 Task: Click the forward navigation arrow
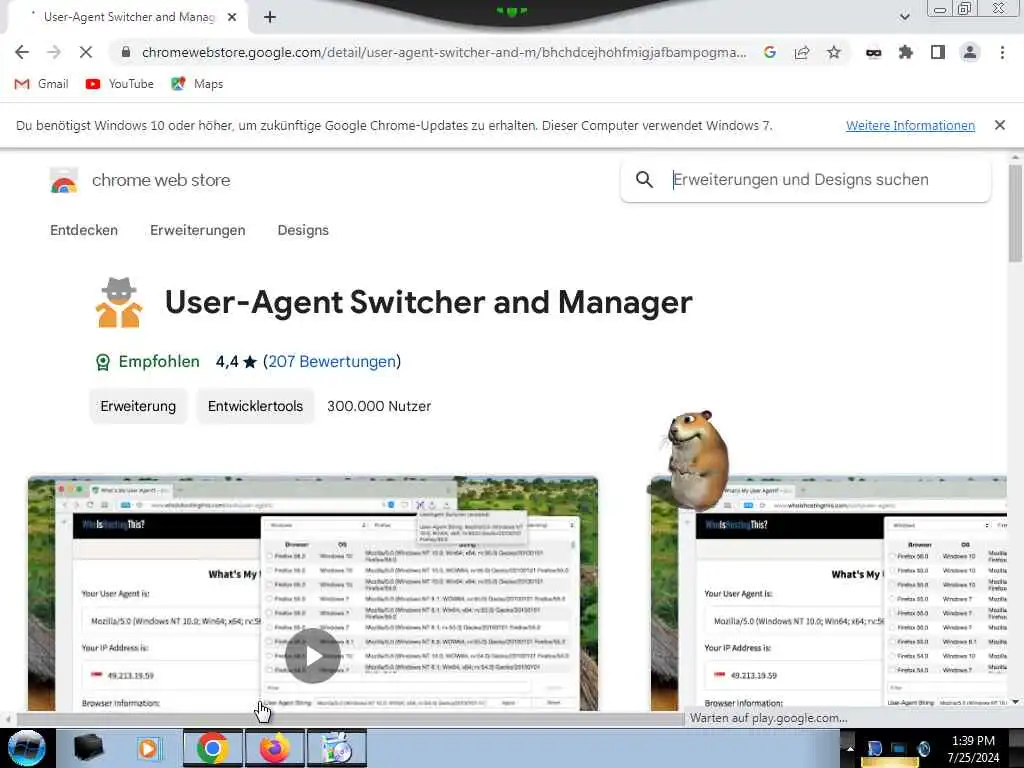[x=54, y=52]
